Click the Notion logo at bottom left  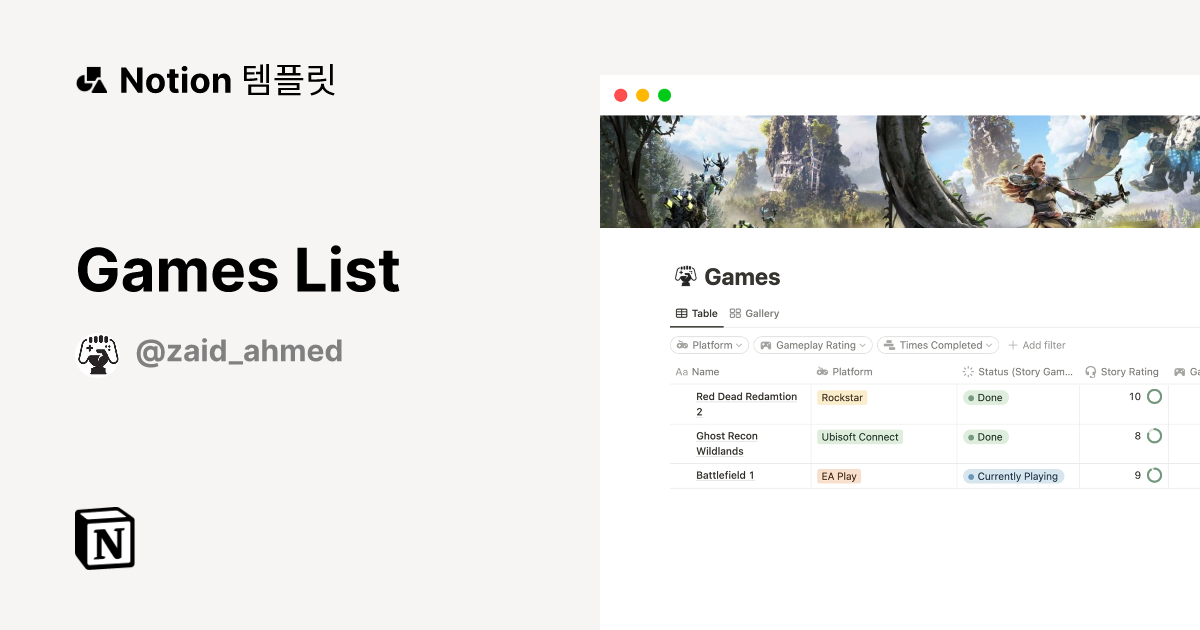tap(105, 538)
